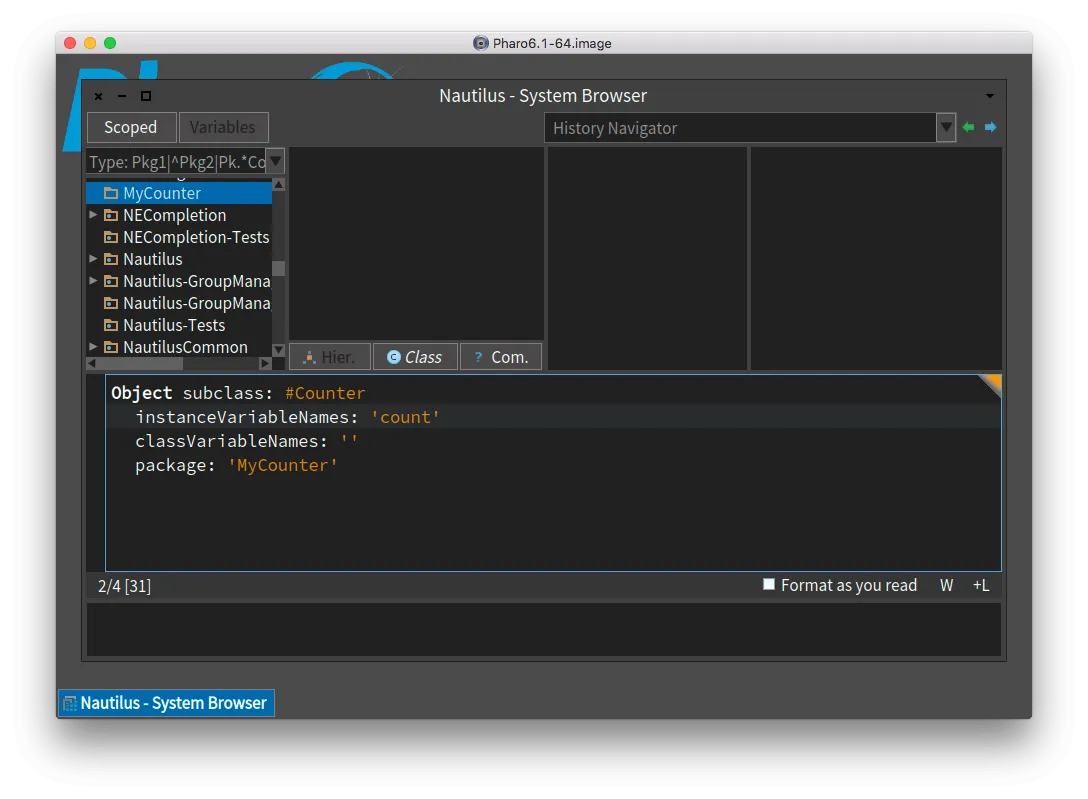Click the 'MyCounter' package string in code
Viewport: 1088px width, 799px height.
[282, 465]
